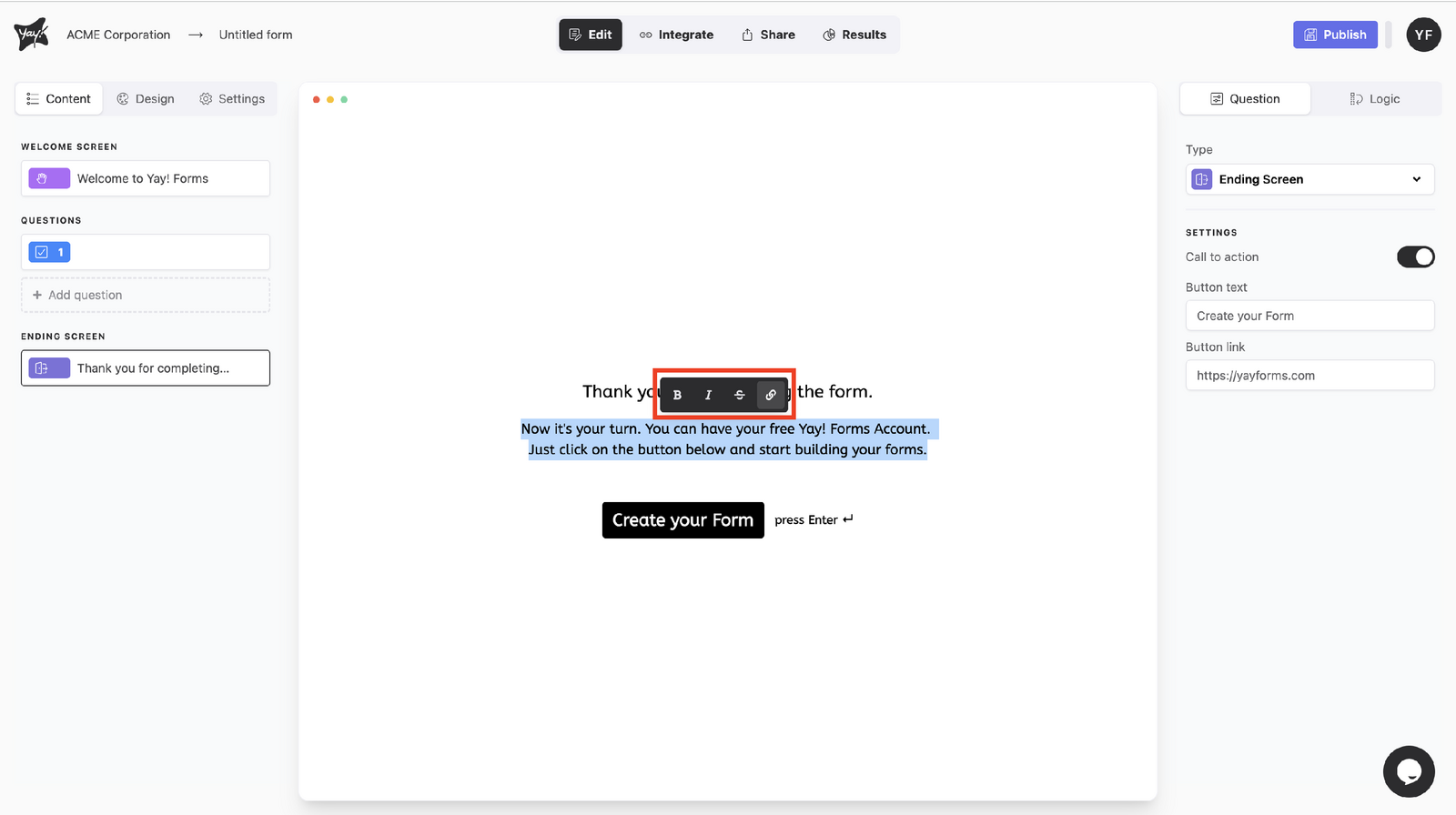Apply strikethrough to selected text
Image resolution: width=1456 pixels, height=815 pixels.
(739, 395)
